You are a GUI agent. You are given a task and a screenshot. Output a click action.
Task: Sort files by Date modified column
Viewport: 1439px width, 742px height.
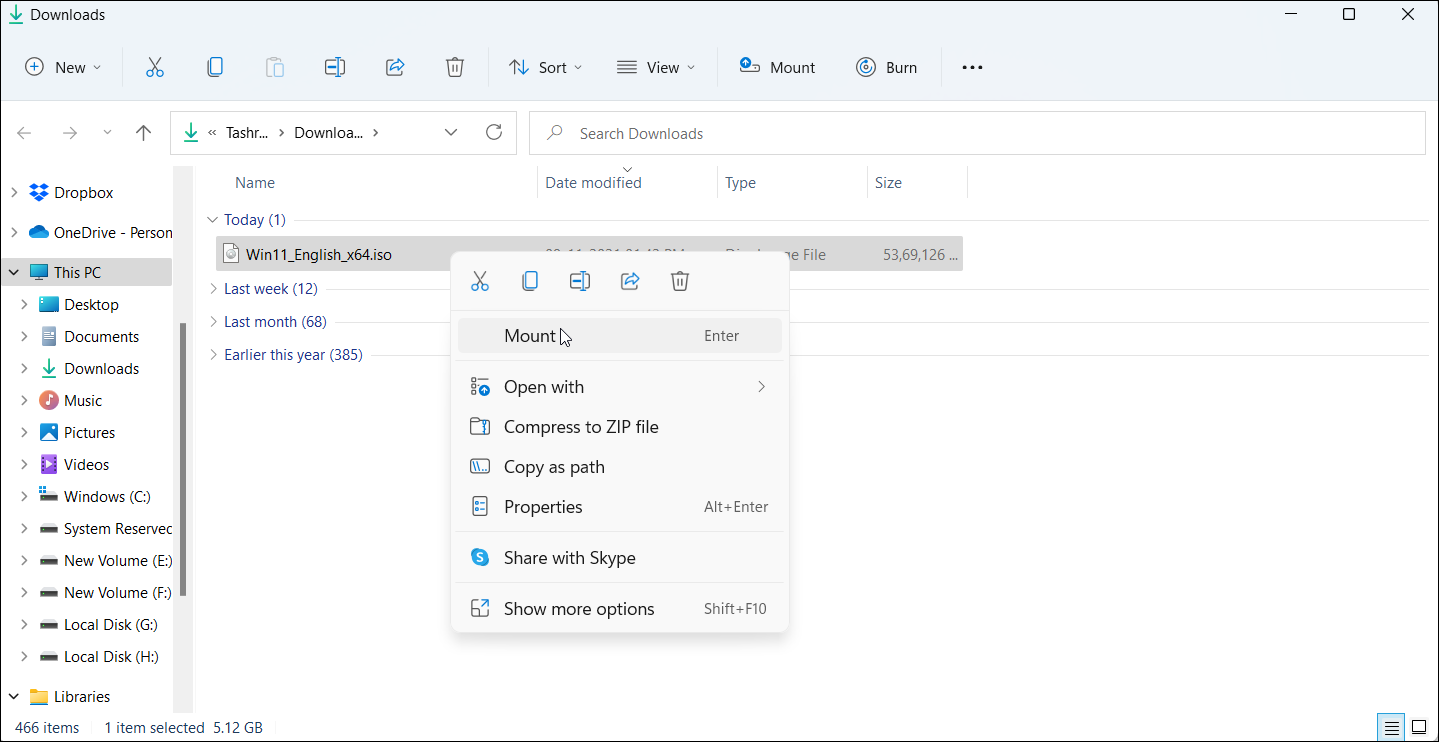tap(593, 183)
